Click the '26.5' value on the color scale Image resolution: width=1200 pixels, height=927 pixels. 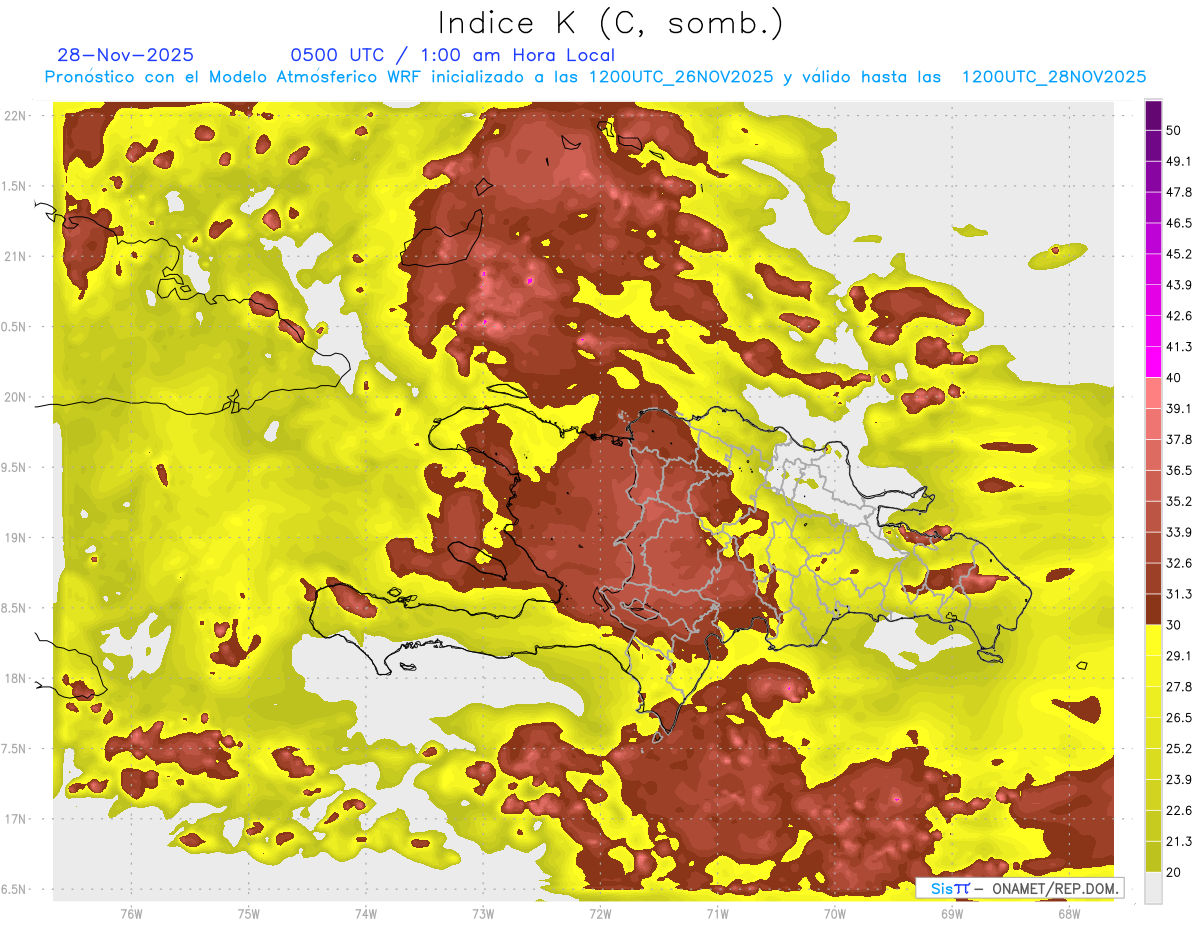pos(1180,717)
